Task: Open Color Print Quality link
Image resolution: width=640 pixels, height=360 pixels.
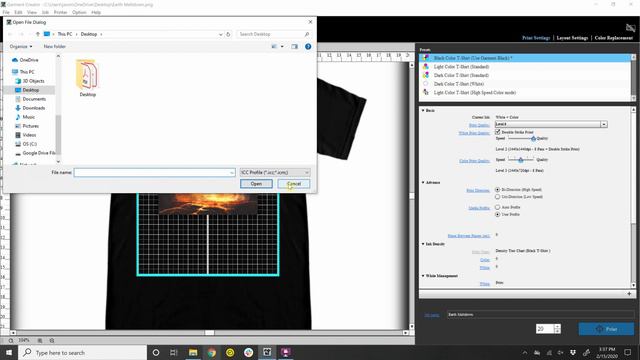Action: [474, 161]
